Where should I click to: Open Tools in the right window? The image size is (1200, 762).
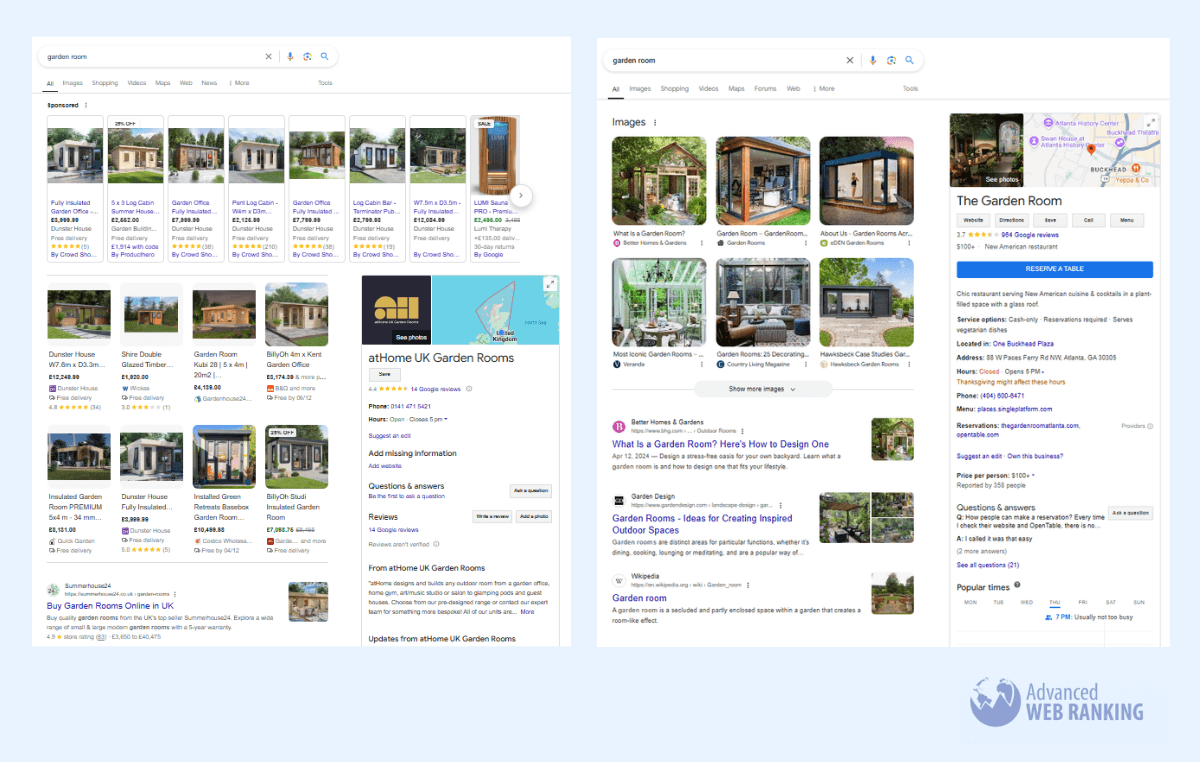click(910, 89)
